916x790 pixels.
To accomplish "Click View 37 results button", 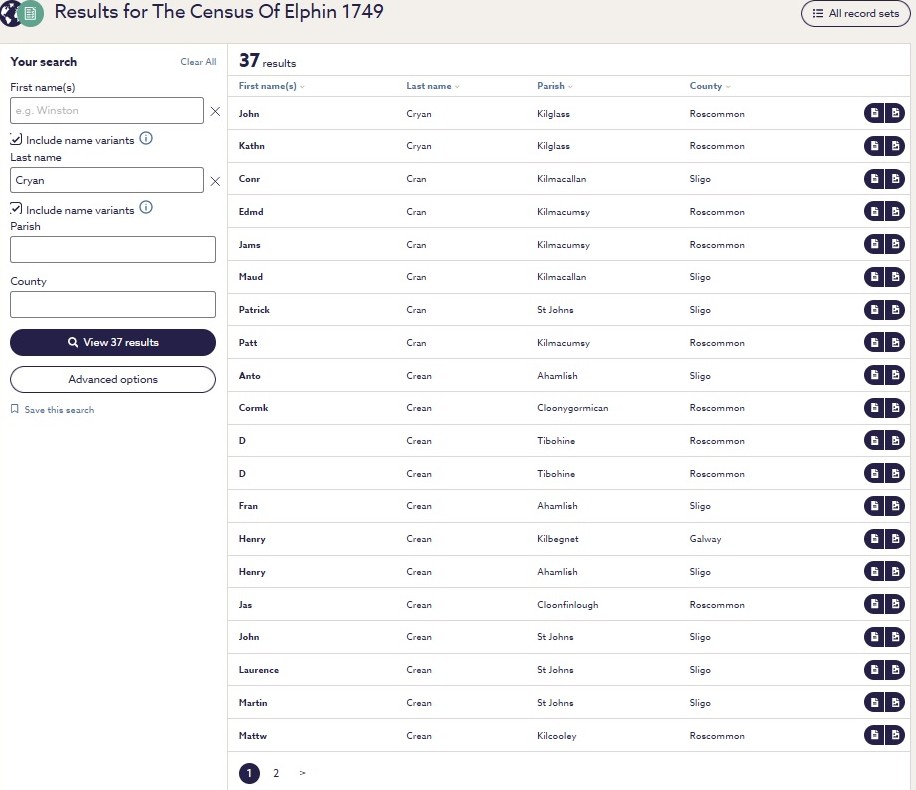I will [113, 342].
